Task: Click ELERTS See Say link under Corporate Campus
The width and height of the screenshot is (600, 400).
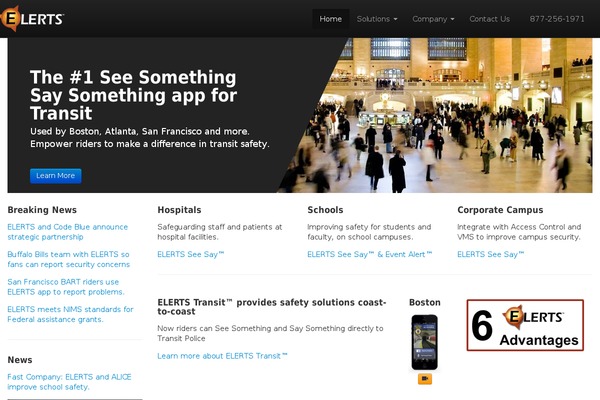Action: [x=491, y=254]
